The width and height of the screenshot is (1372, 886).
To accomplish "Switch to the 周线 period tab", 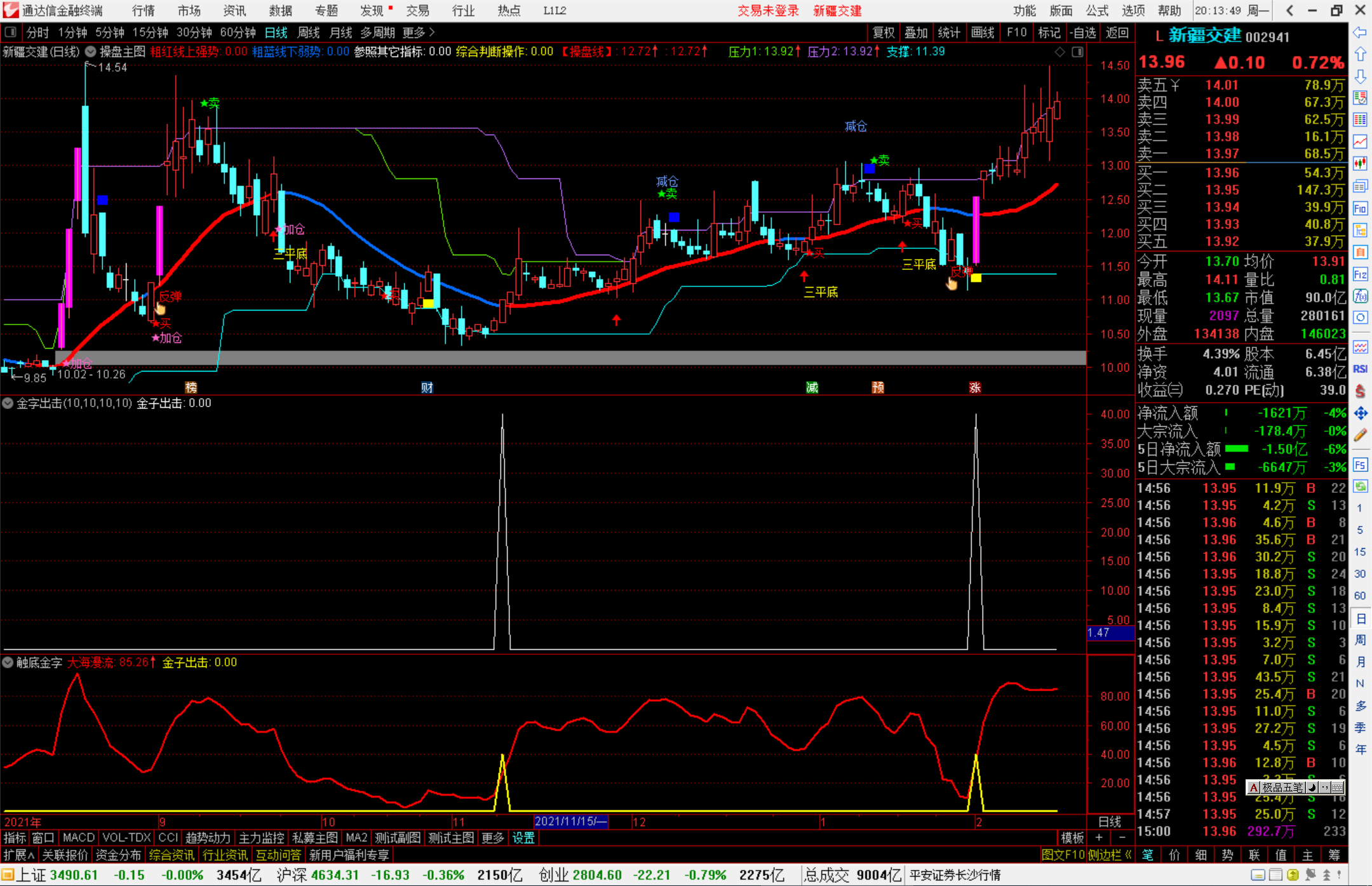I will coord(308,32).
